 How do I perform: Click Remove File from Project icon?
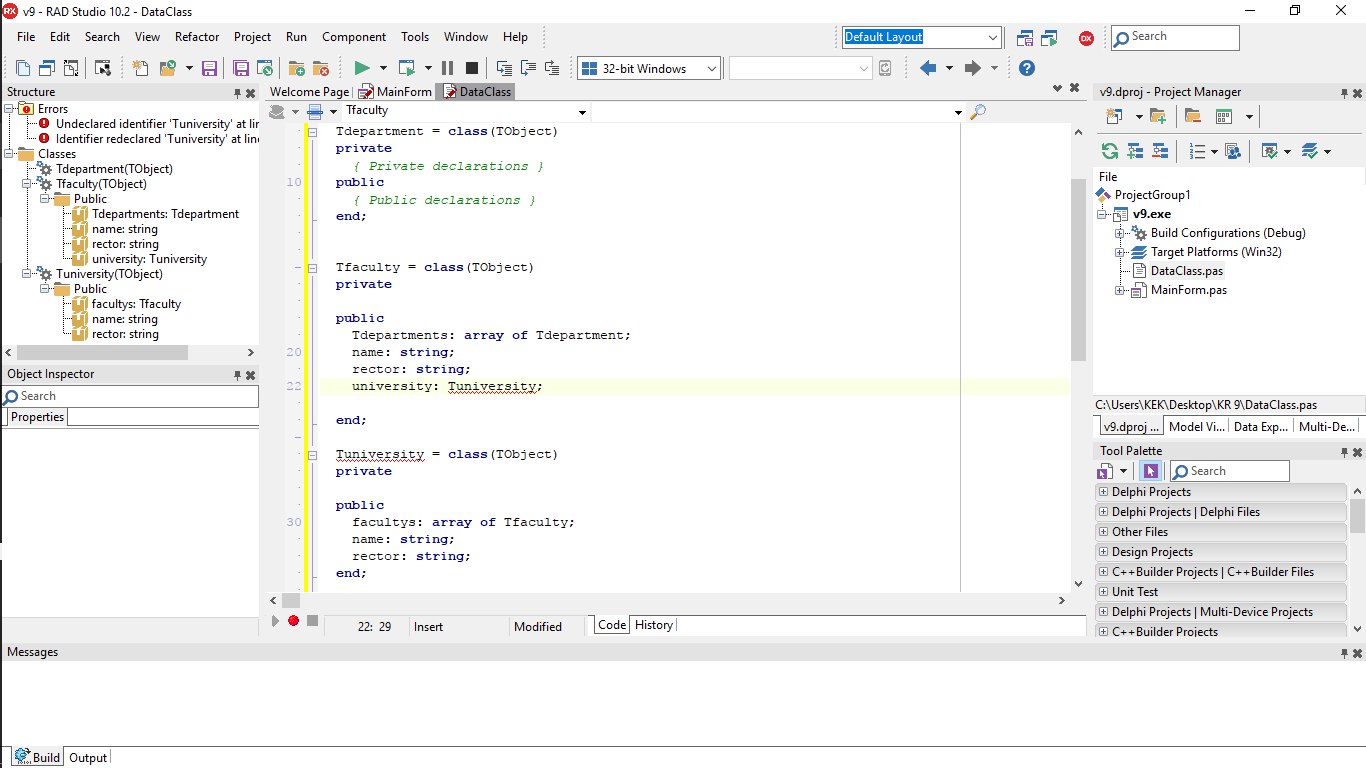click(321, 68)
